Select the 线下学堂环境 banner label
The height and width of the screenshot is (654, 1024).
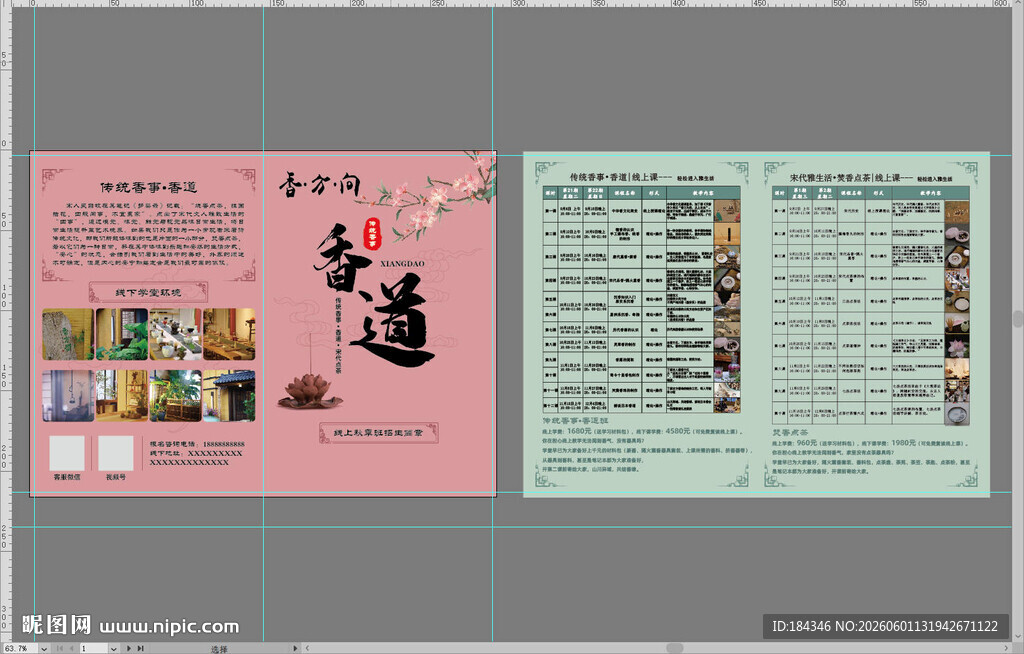click(148, 292)
